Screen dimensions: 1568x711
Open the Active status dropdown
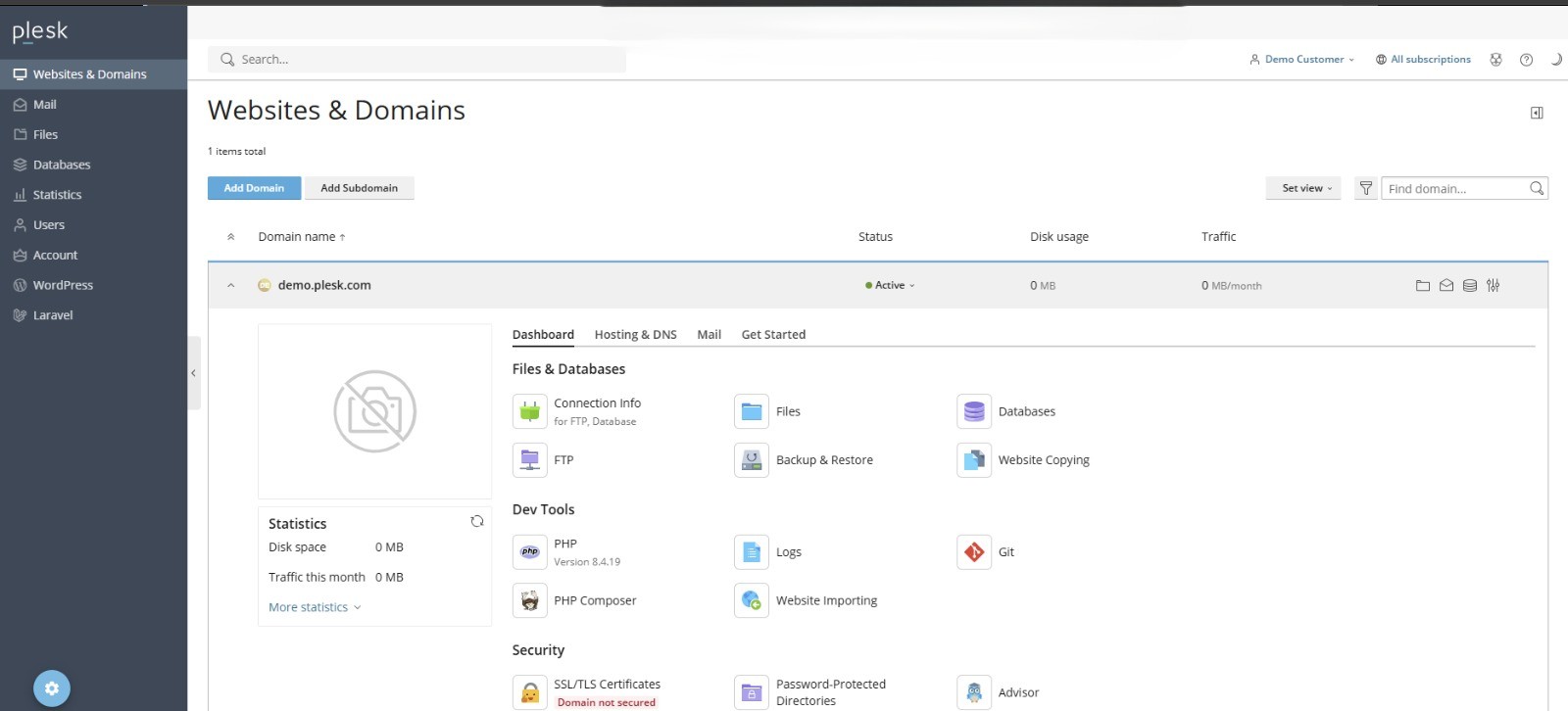[890, 286]
